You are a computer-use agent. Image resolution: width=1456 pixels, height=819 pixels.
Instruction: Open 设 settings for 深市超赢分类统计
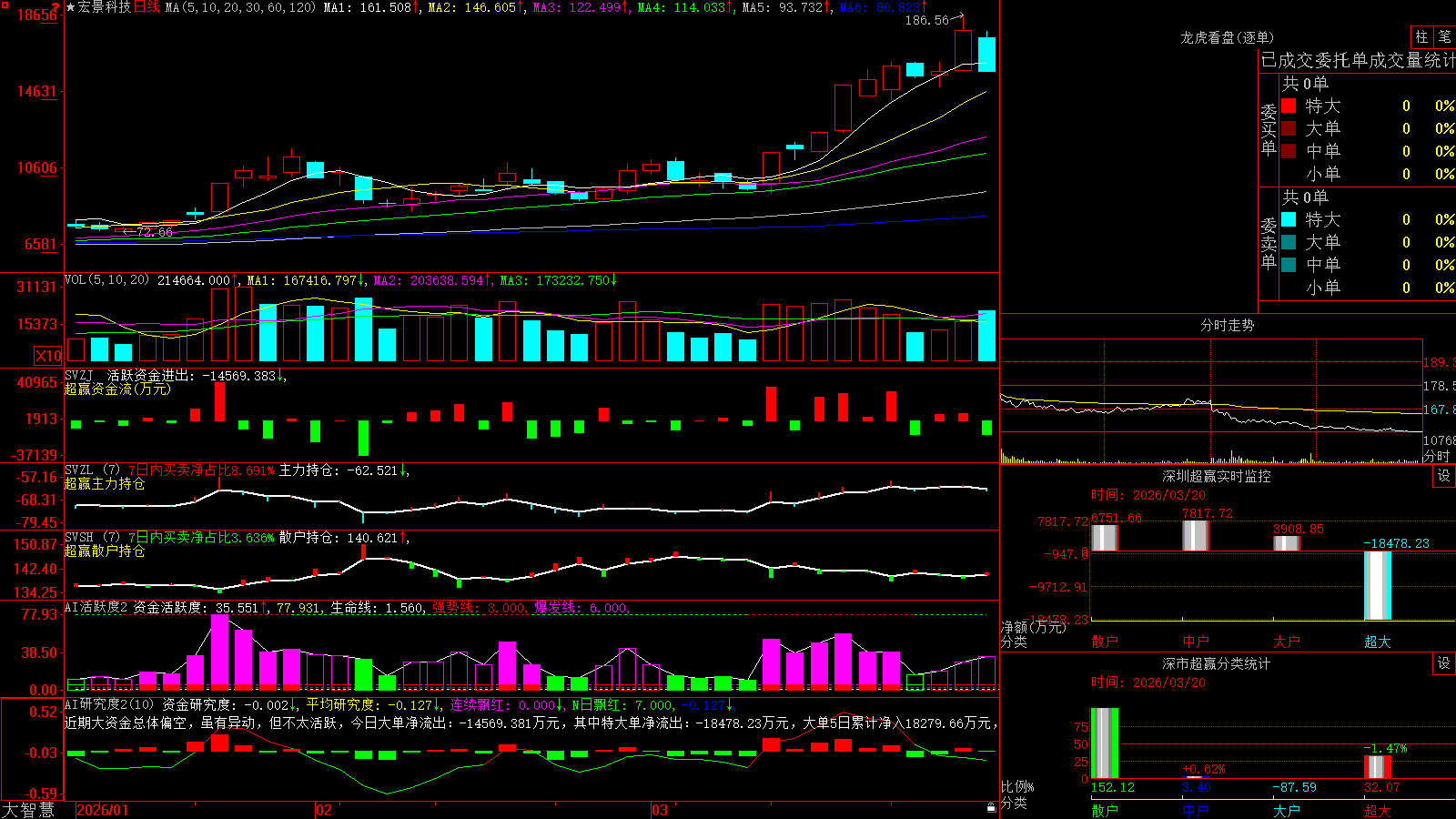coord(1444,663)
